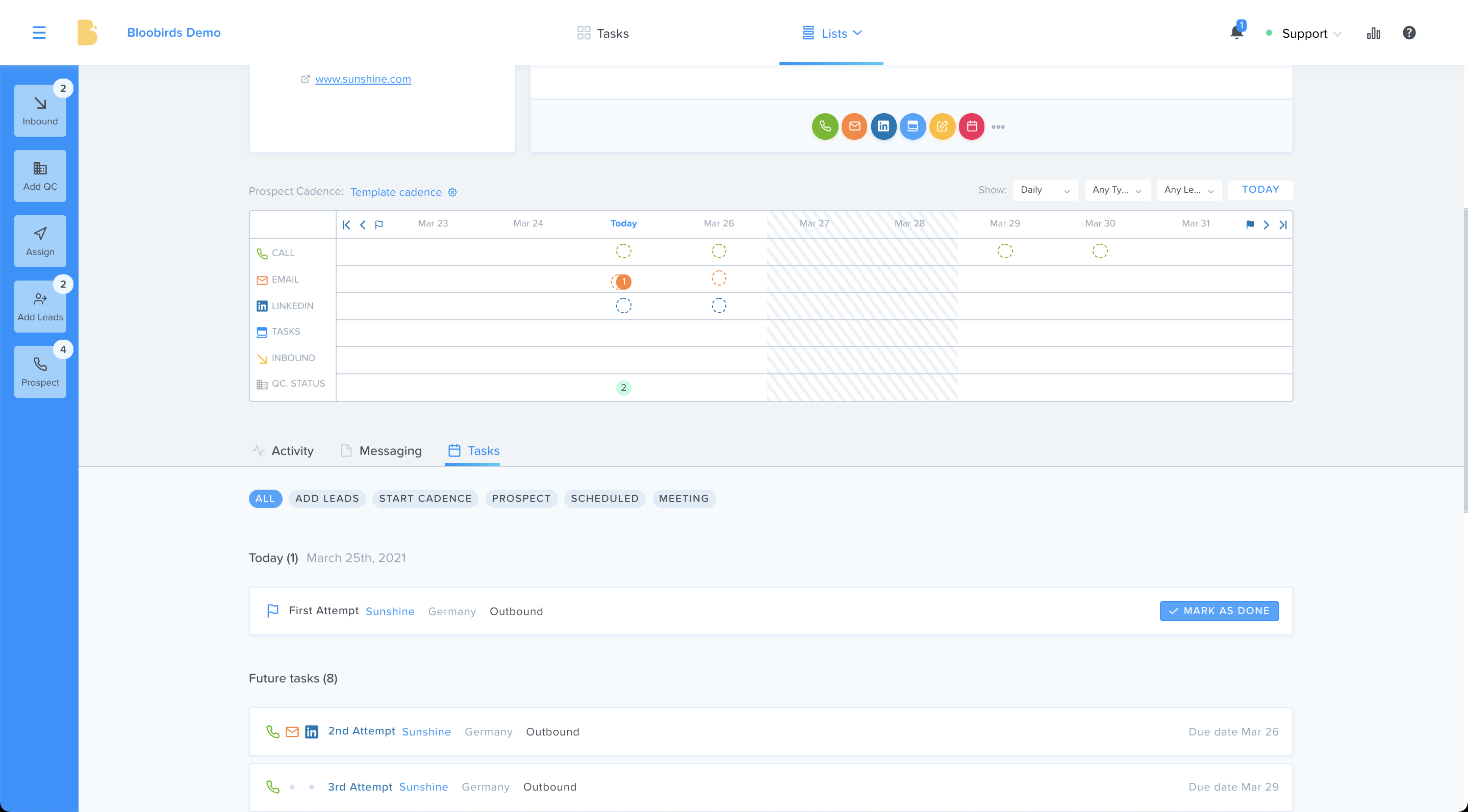Open the Daily view dropdown
Image resolution: width=1468 pixels, height=812 pixels.
pos(1045,190)
